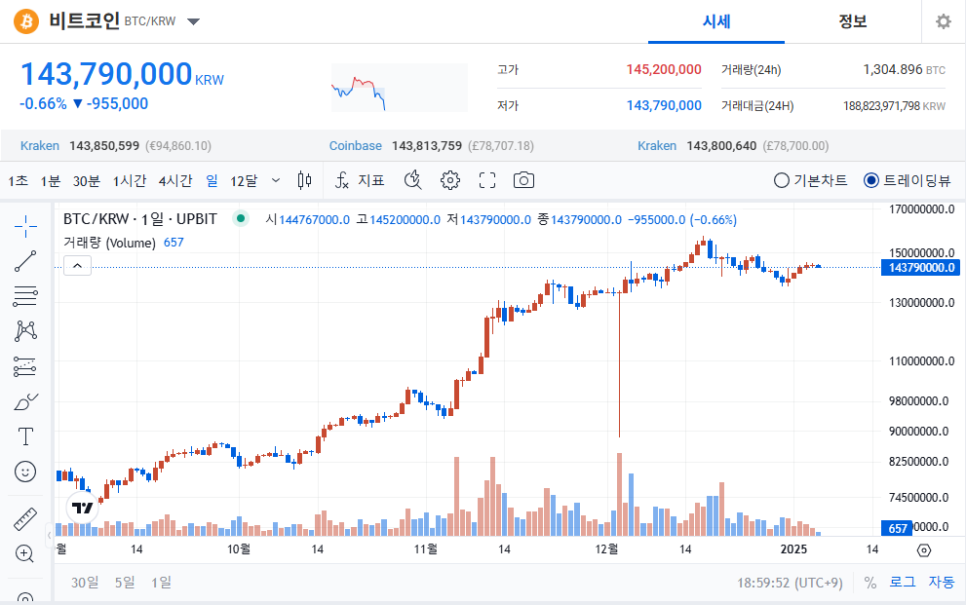The image size is (966, 605).
Task: Open the Coinbase price link
Action: coord(355,146)
